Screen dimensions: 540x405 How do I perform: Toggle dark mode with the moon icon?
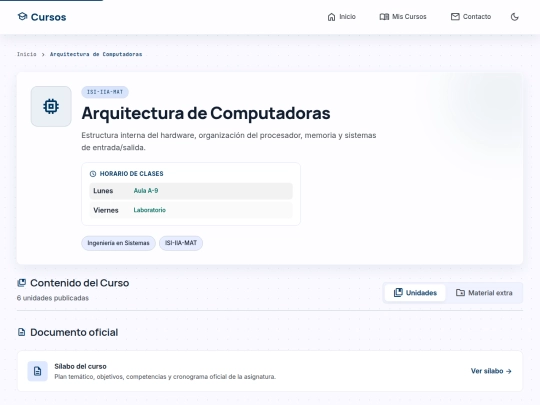coord(515,17)
